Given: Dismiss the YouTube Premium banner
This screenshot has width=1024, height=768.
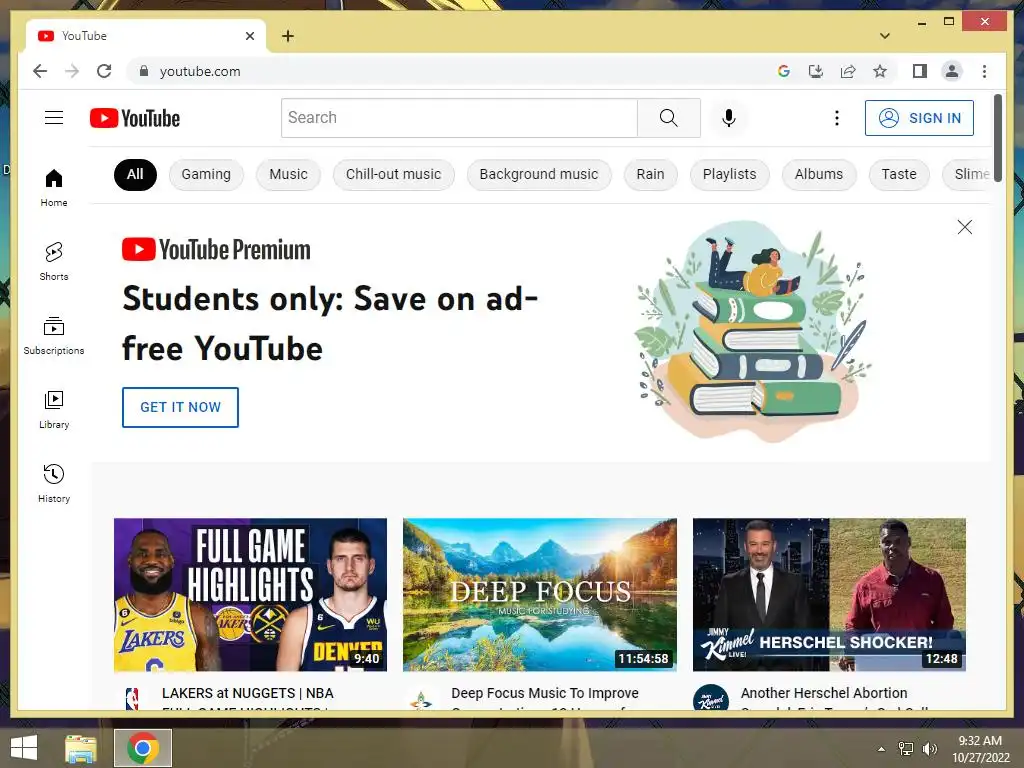Looking at the screenshot, I should (x=965, y=227).
